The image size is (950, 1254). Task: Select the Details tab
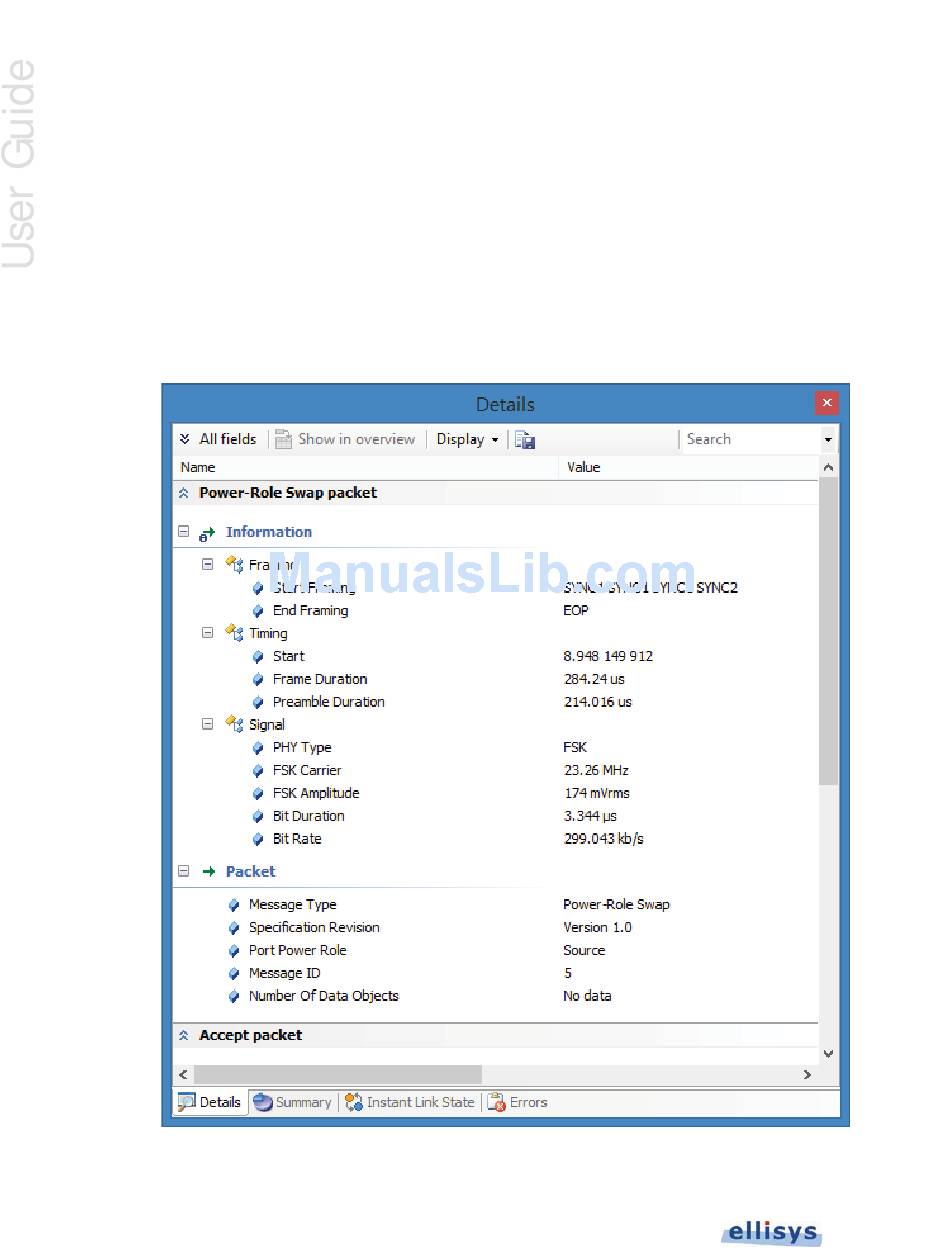tap(210, 1102)
